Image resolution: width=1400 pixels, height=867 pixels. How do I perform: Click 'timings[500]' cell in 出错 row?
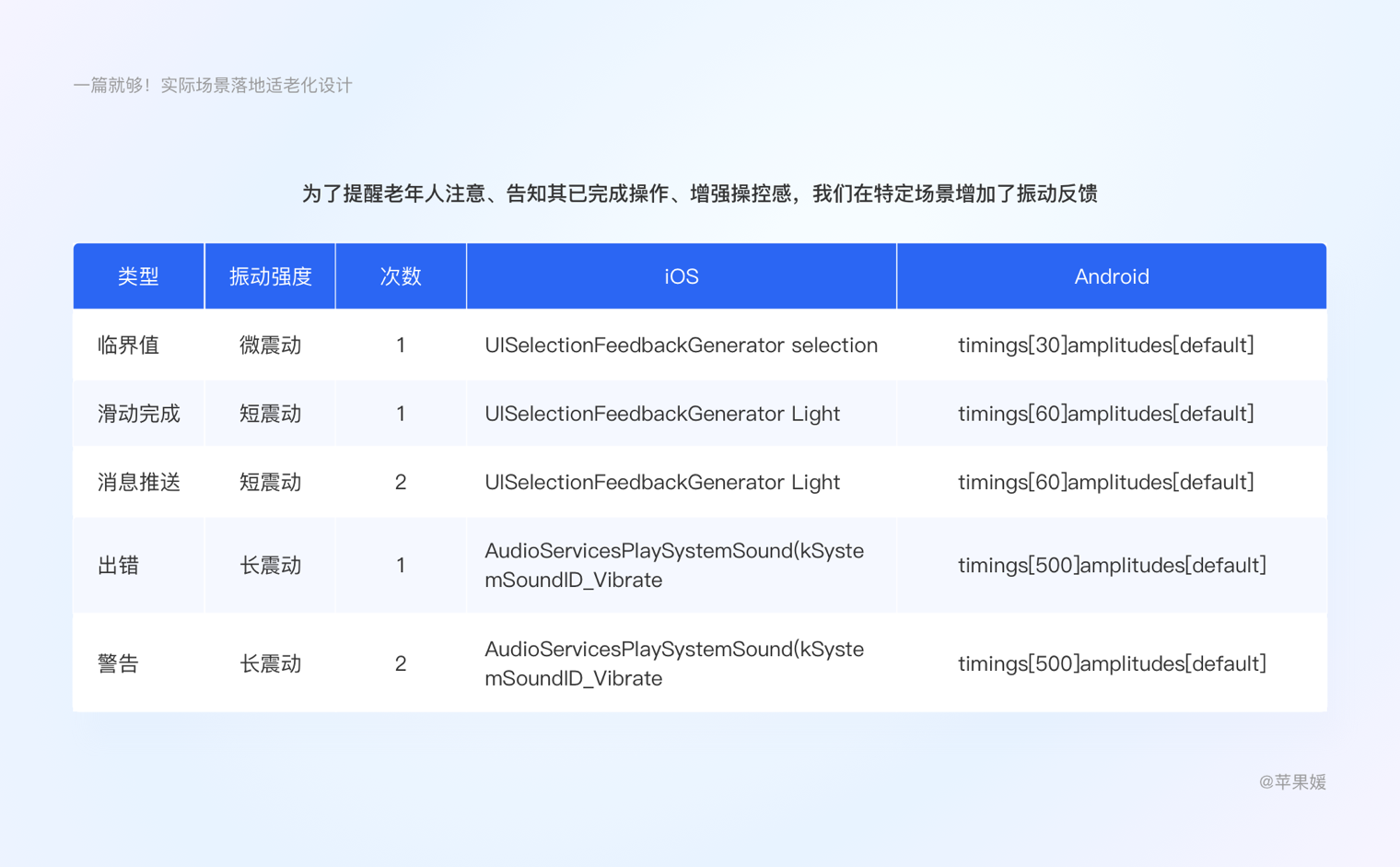pyautogui.click(x=1112, y=565)
